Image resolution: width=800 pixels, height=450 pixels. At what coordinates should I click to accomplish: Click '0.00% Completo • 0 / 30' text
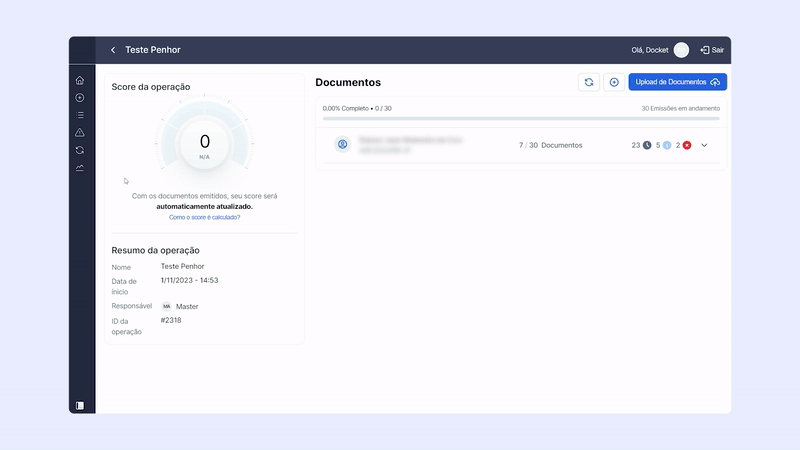coord(357,108)
